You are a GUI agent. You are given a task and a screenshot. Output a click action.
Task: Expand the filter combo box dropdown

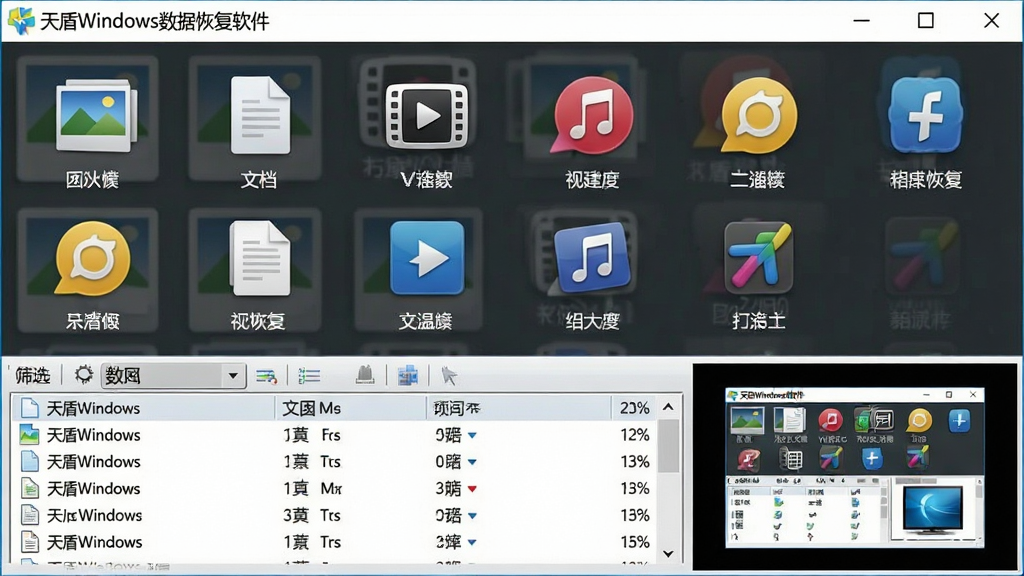[x=232, y=376]
